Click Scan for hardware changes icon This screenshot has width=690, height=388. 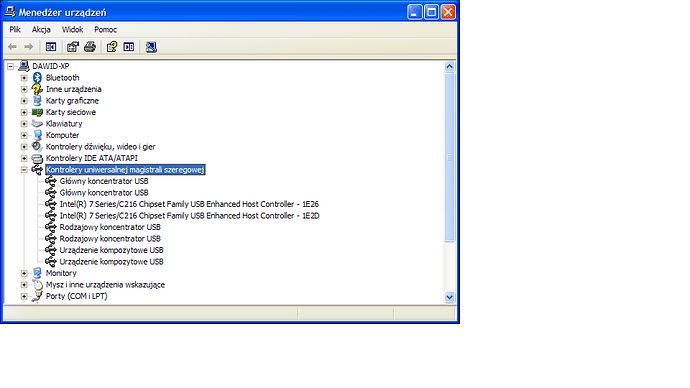pos(151,47)
